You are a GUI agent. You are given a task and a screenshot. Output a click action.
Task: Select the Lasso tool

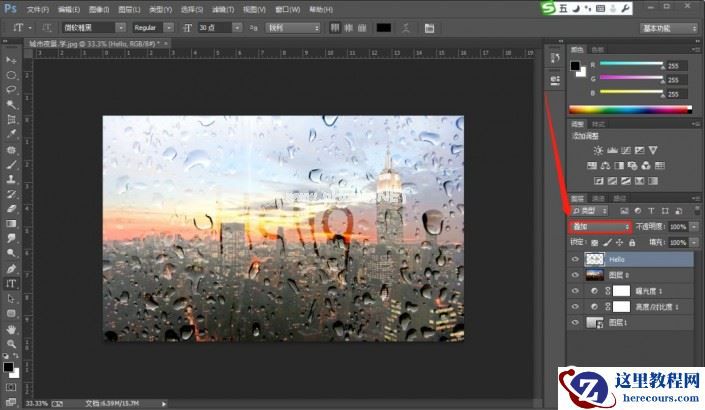tap(11, 89)
